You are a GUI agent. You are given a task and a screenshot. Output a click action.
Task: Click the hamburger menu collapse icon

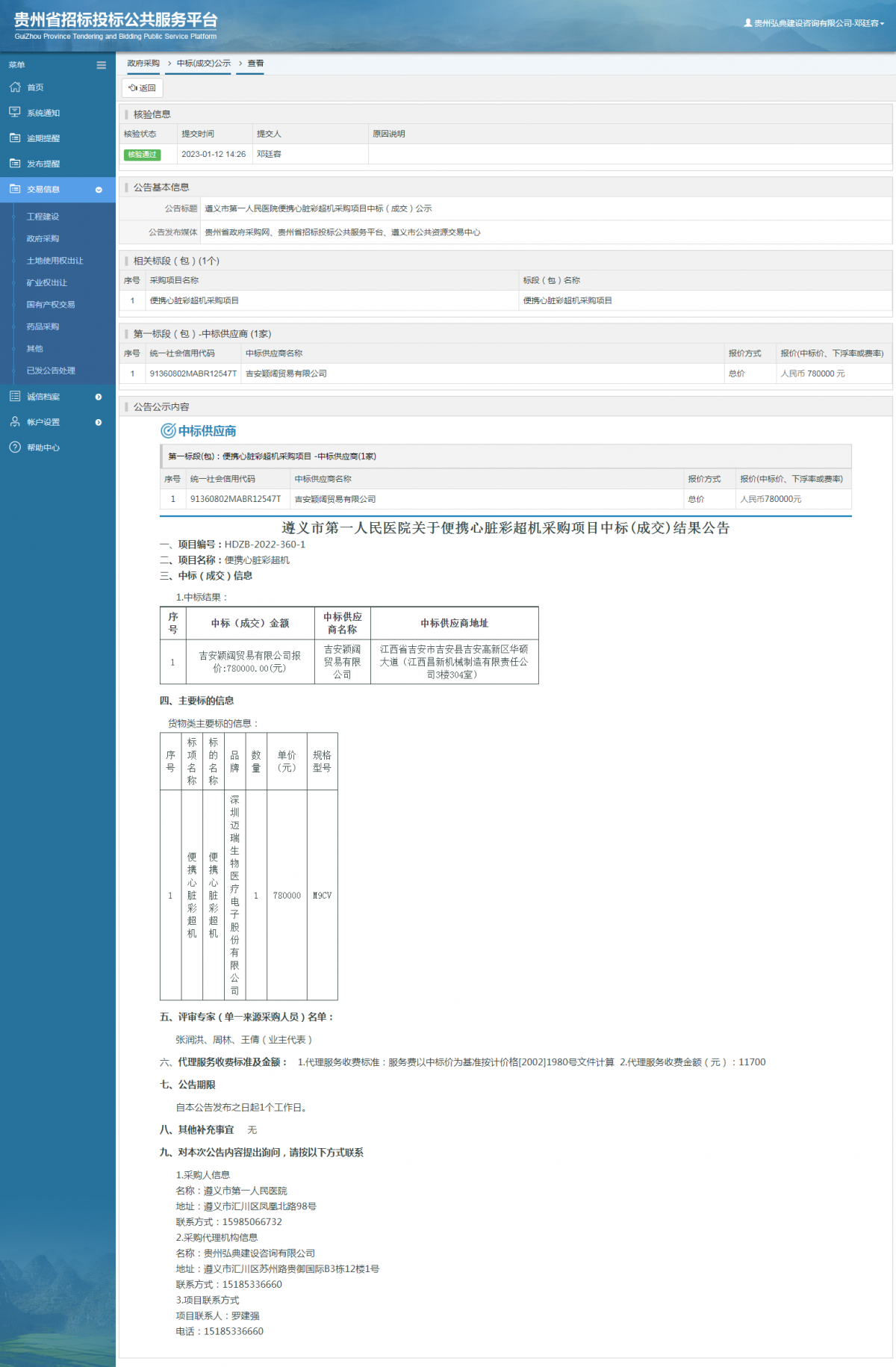coord(102,65)
